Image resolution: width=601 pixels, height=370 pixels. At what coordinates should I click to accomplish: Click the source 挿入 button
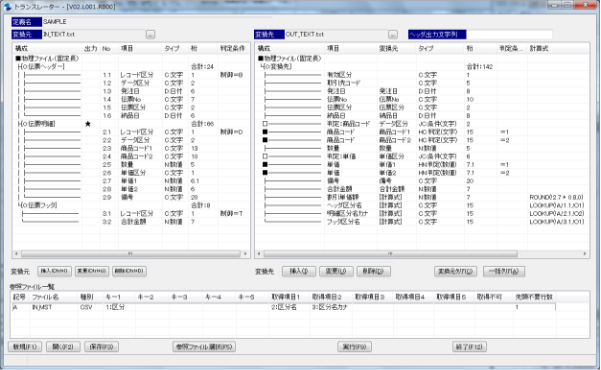pyautogui.click(x=54, y=271)
